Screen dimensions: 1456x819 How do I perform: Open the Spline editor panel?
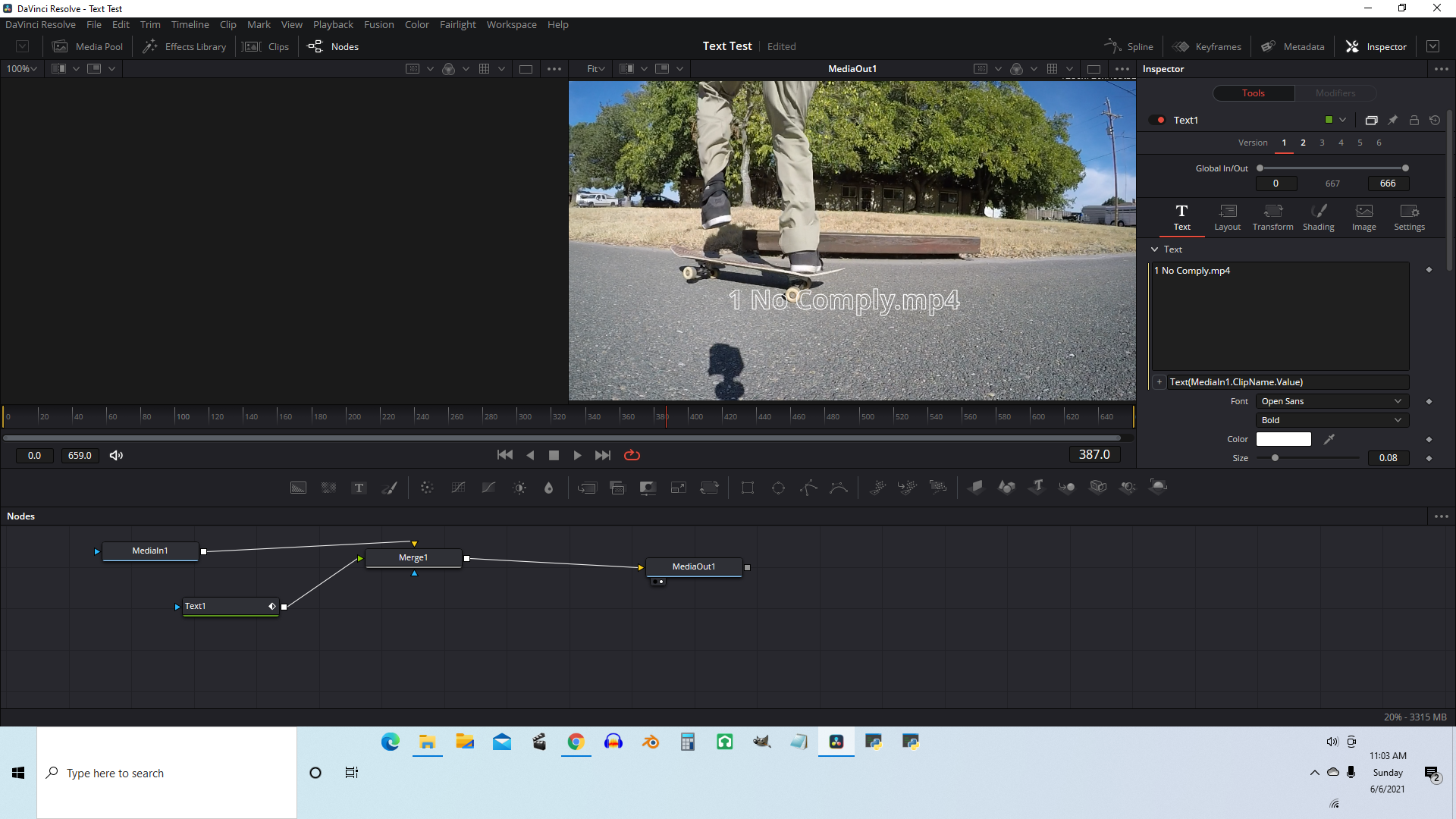click(1128, 46)
